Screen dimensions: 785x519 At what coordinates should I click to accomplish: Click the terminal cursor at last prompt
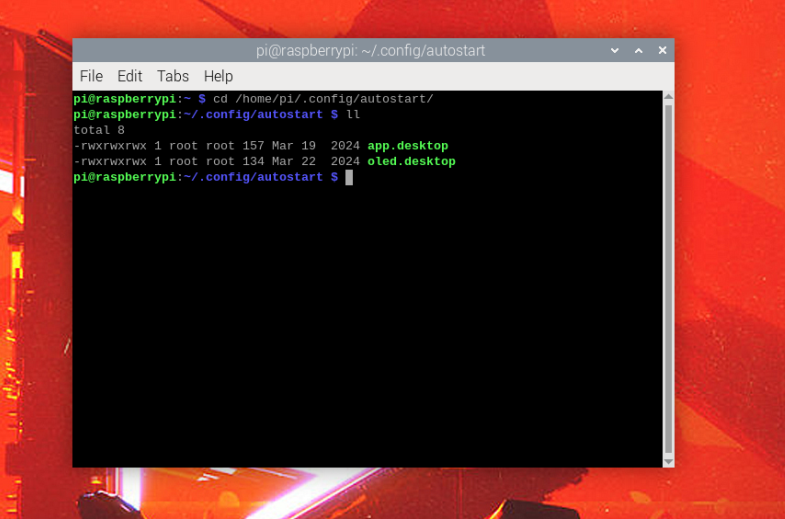pos(349,177)
